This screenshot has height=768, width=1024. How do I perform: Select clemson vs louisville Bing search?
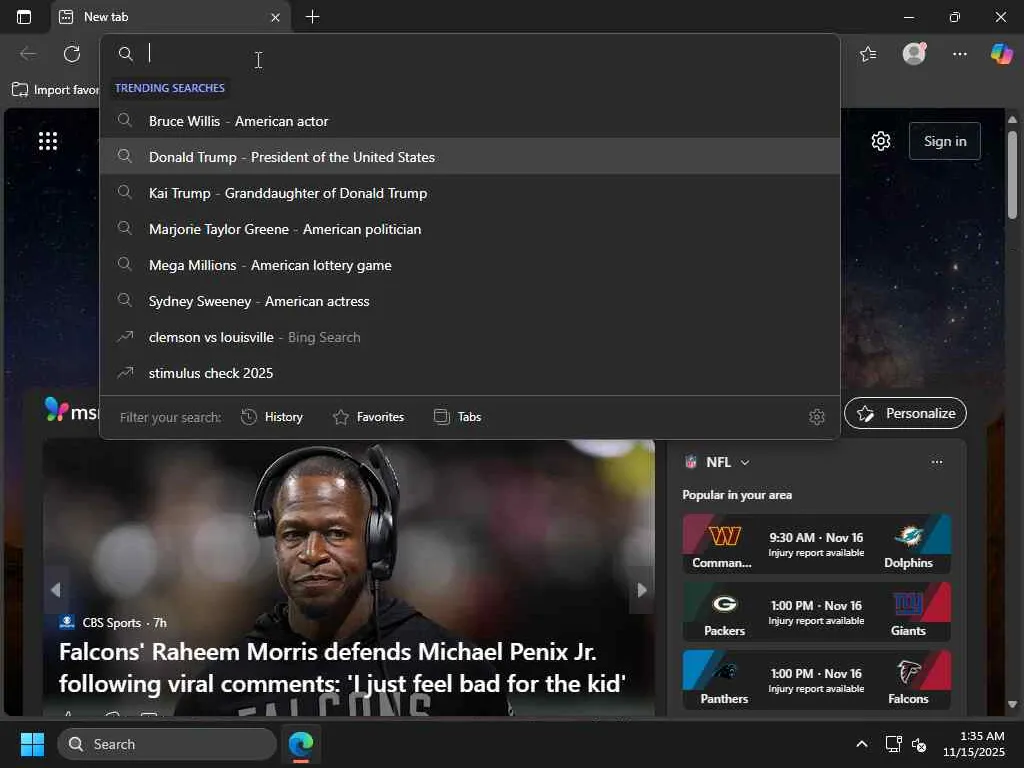[x=470, y=336]
